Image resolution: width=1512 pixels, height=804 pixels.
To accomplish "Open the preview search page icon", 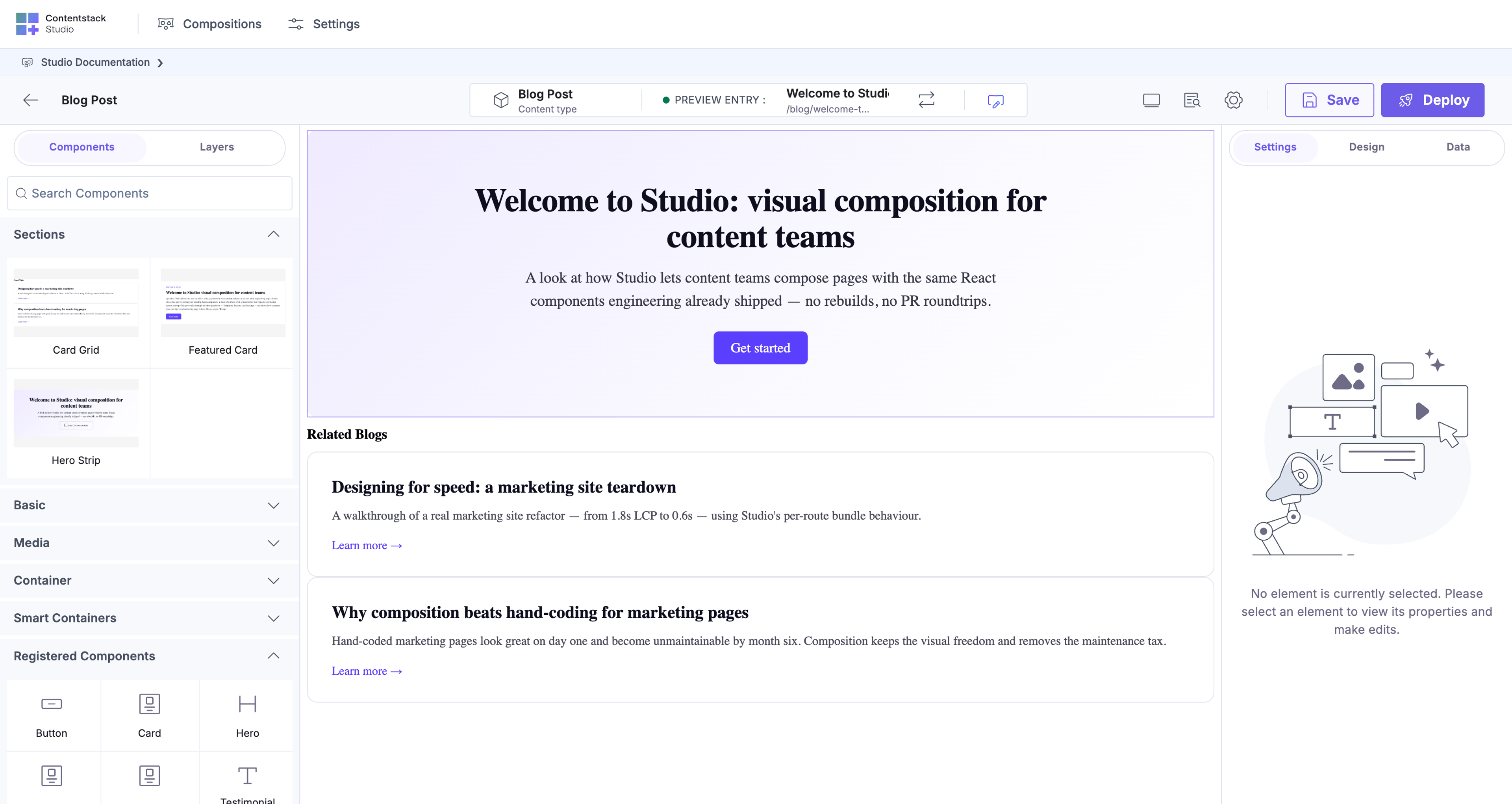I will 1192,100.
